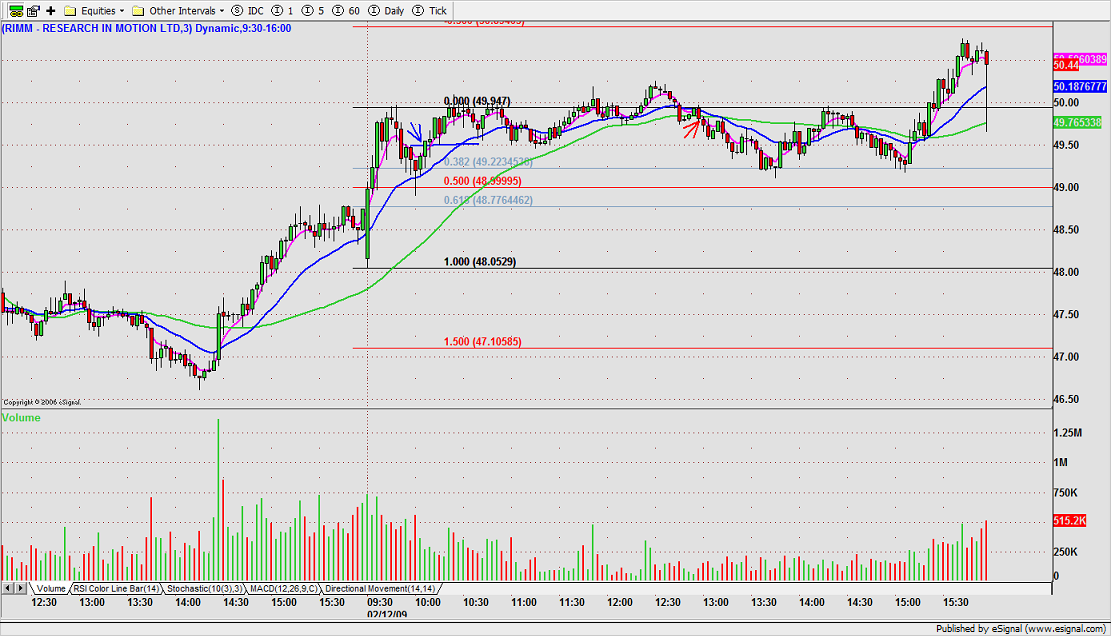Open the Stochastic(10(3),3) tab

coord(205,589)
